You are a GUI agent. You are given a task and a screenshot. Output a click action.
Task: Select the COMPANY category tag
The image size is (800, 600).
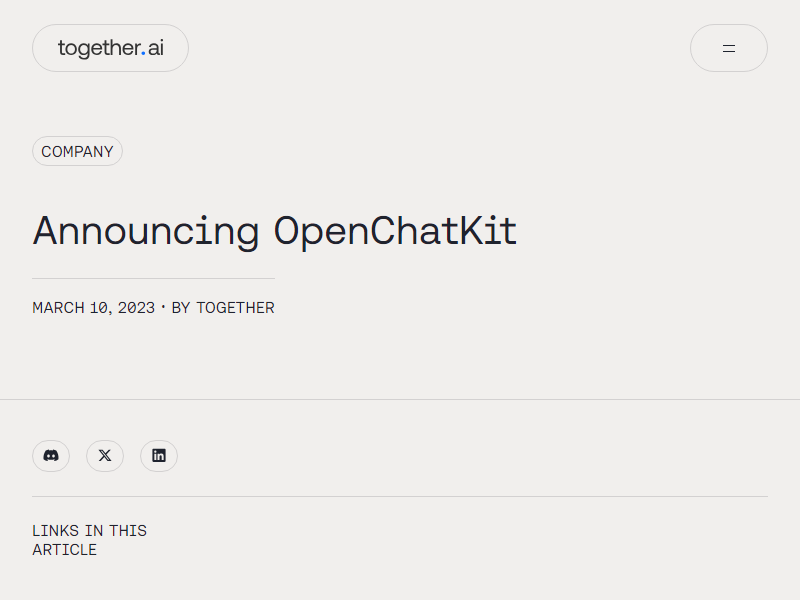(78, 151)
